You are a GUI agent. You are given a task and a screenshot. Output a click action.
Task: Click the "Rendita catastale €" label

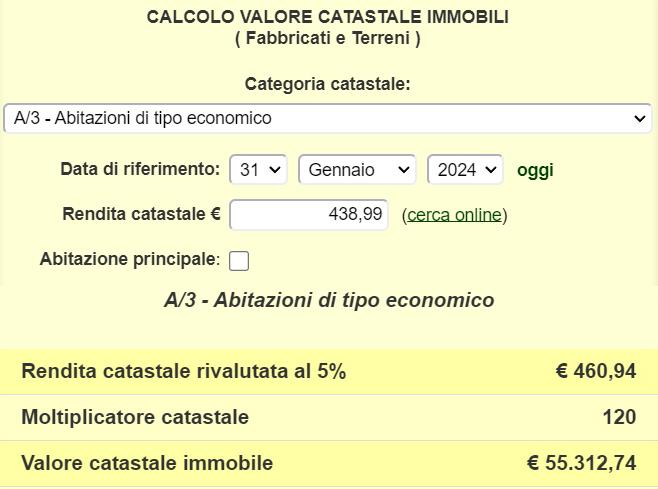tap(141, 214)
